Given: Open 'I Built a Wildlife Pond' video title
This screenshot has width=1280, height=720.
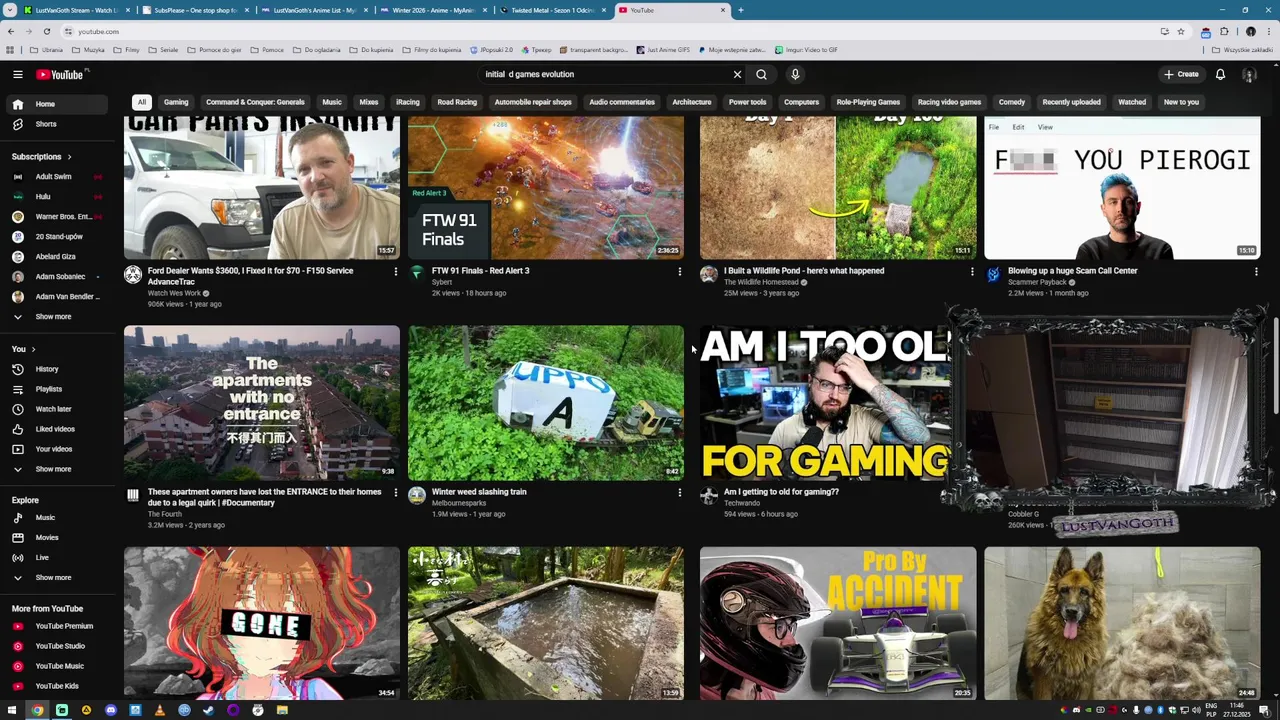Looking at the screenshot, I should [x=804, y=271].
